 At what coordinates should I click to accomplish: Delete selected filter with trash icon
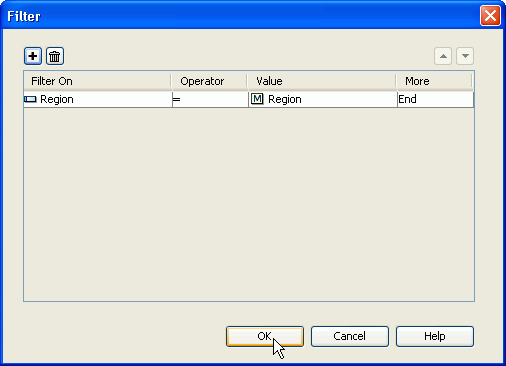pos(55,56)
